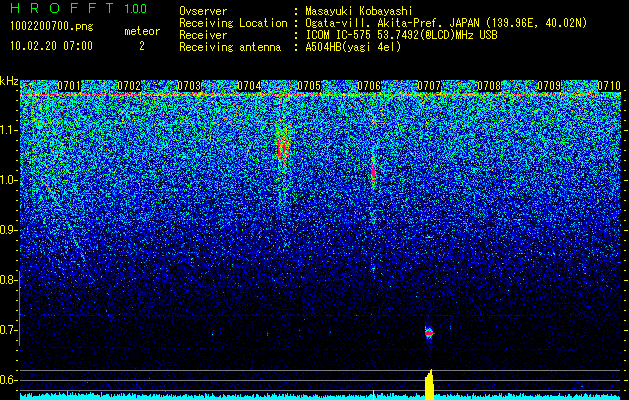Click the 0707 time marker
The image size is (629, 400).
pyautogui.click(x=429, y=86)
